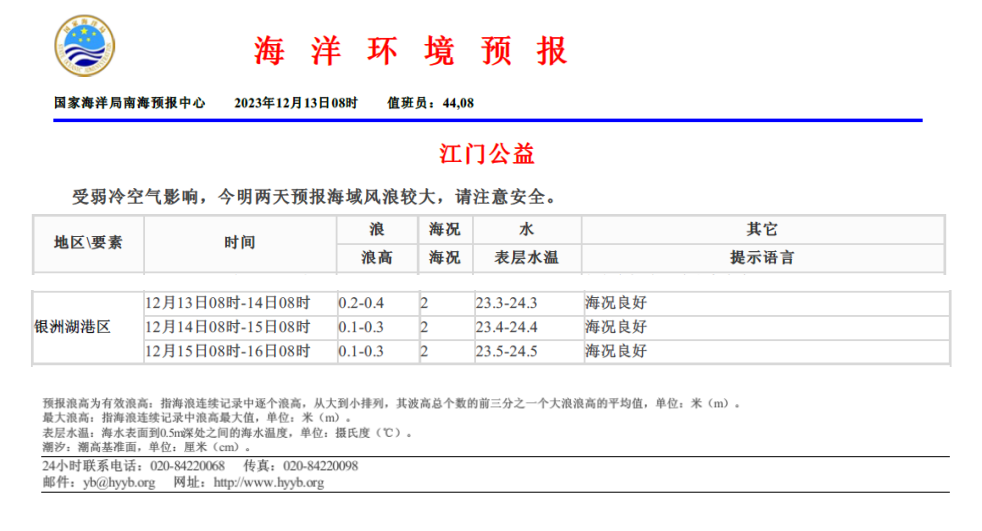Open the yb@hyyb.org email link
Viewport: 982px width, 531px height.
[x=119, y=483]
